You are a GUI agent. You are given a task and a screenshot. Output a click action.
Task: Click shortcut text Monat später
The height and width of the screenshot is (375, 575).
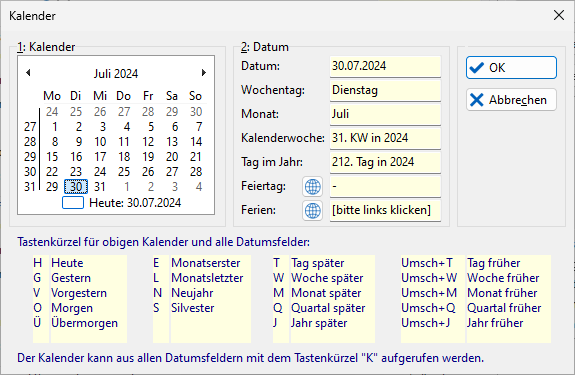[326, 293]
